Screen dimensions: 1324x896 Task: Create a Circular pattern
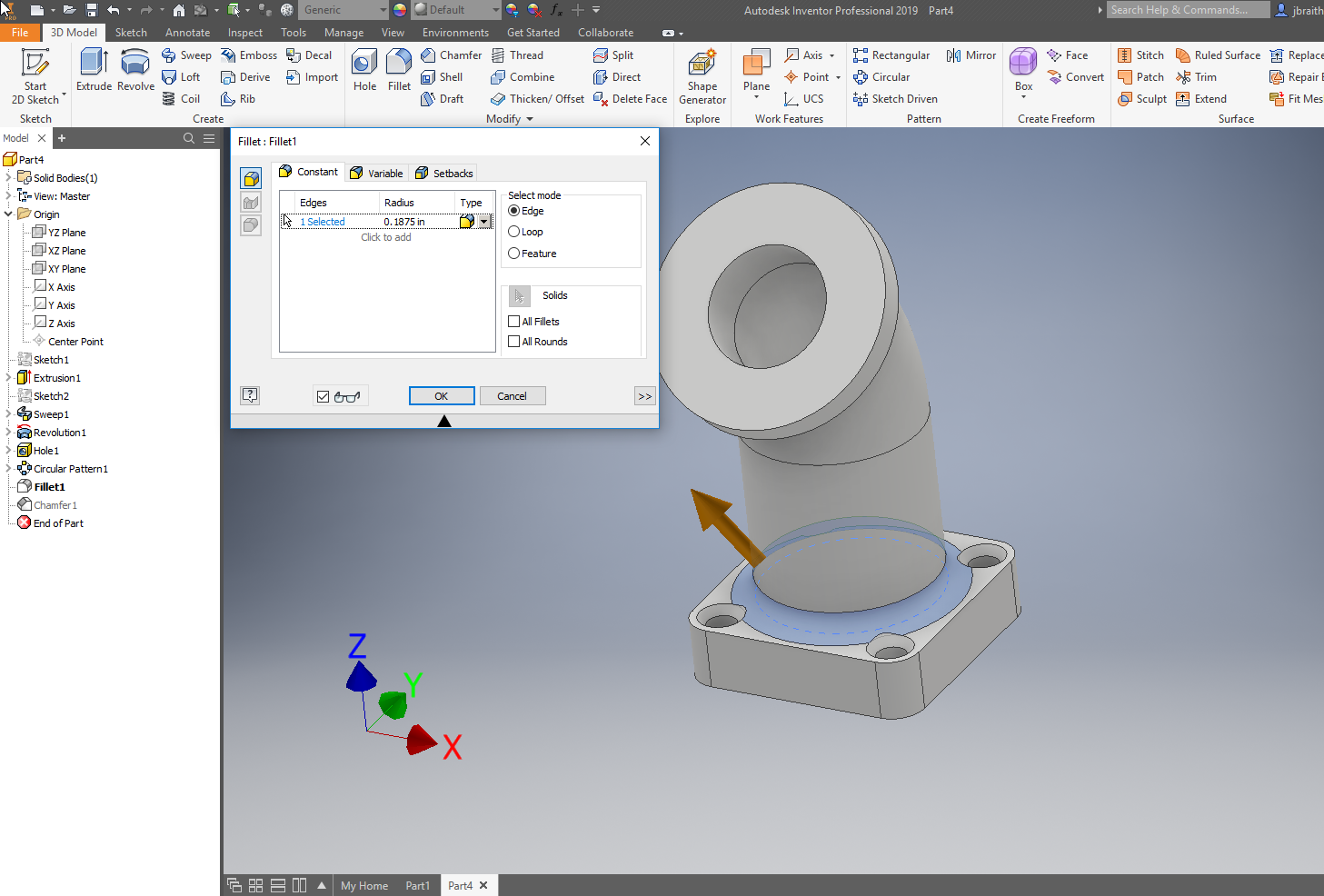click(x=881, y=77)
